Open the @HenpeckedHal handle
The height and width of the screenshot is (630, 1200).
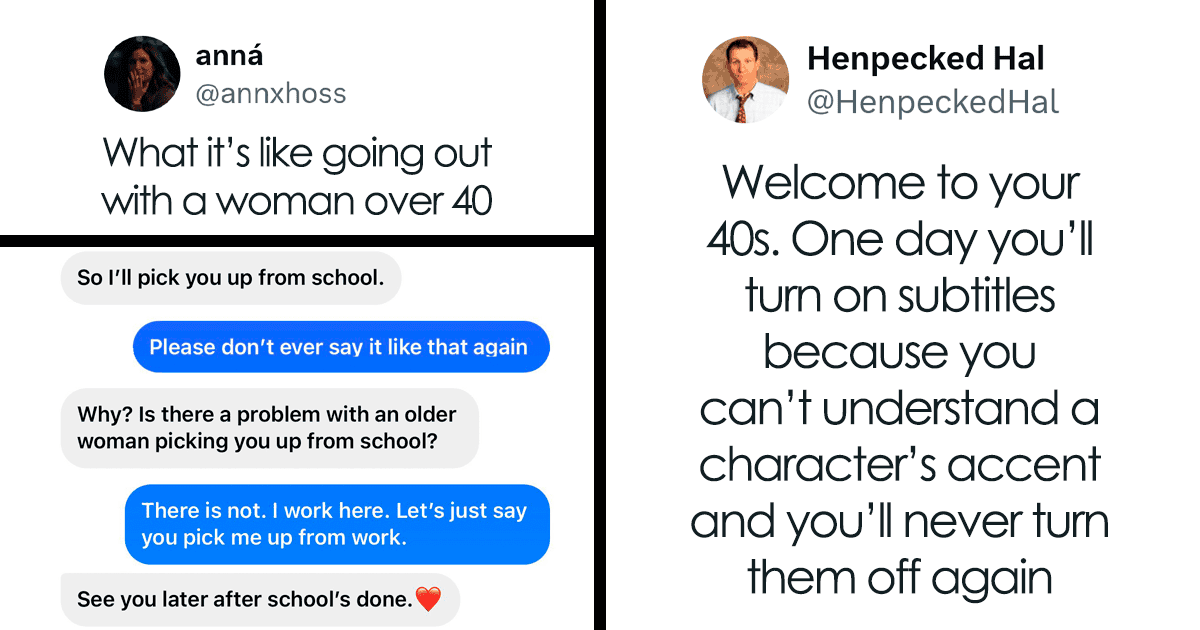932,102
